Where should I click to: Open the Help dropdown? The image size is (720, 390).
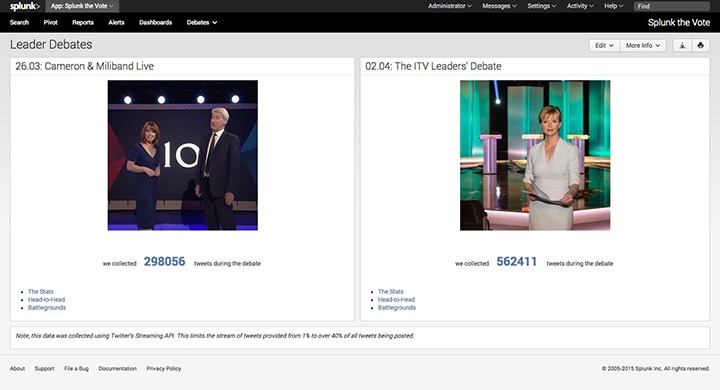tap(613, 6)
